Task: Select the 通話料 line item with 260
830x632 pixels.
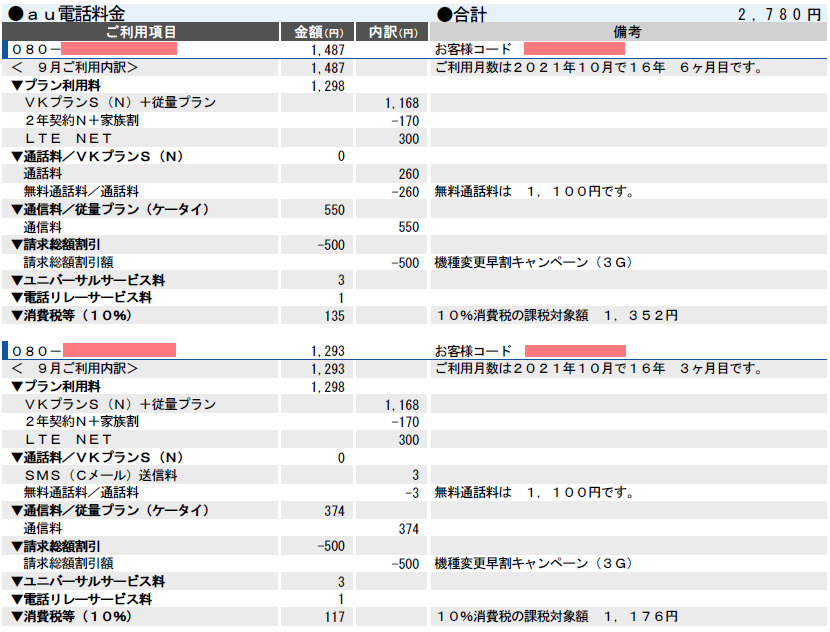Action: coord(43,174)
